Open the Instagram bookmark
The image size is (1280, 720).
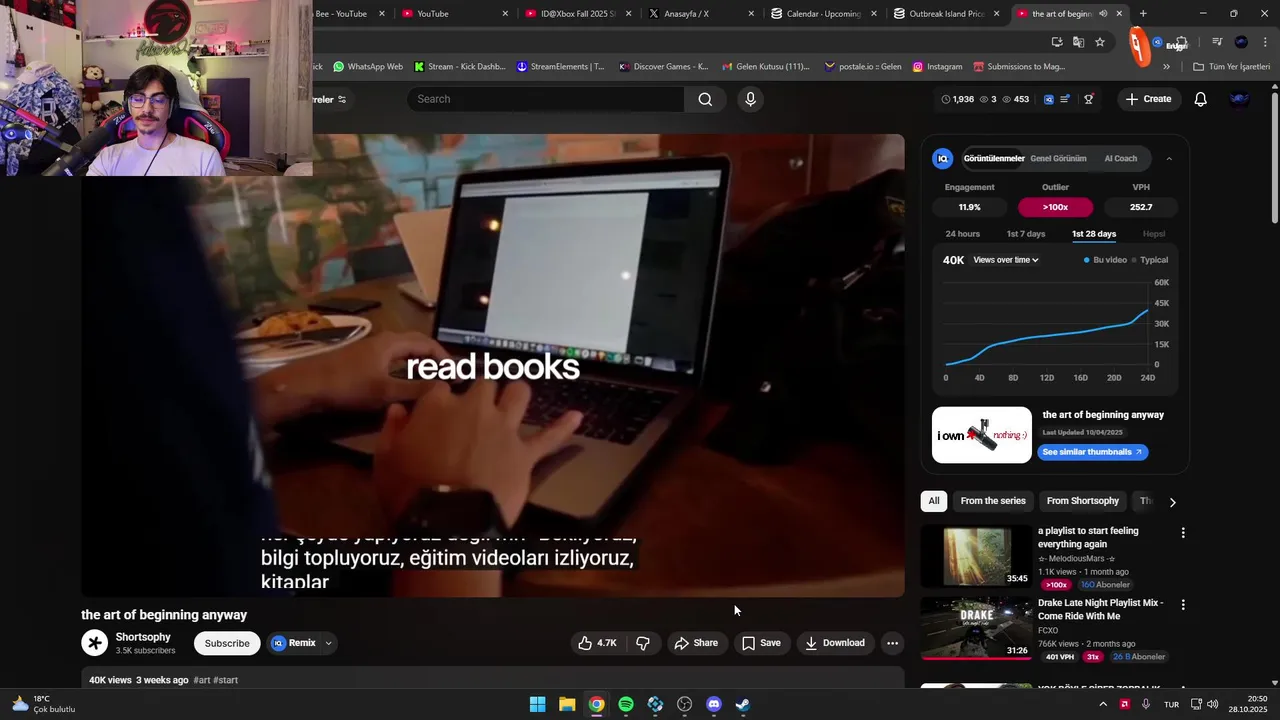click(937, 67)
